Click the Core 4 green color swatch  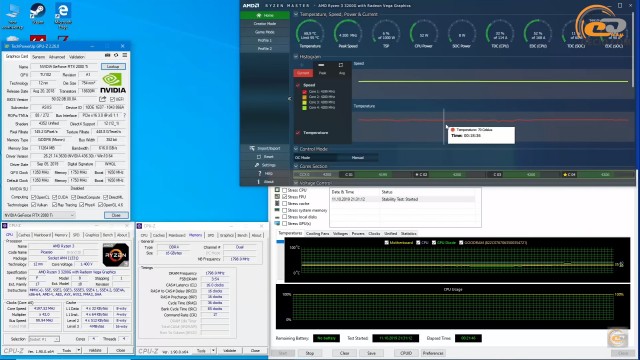click(x=304, y=108)
